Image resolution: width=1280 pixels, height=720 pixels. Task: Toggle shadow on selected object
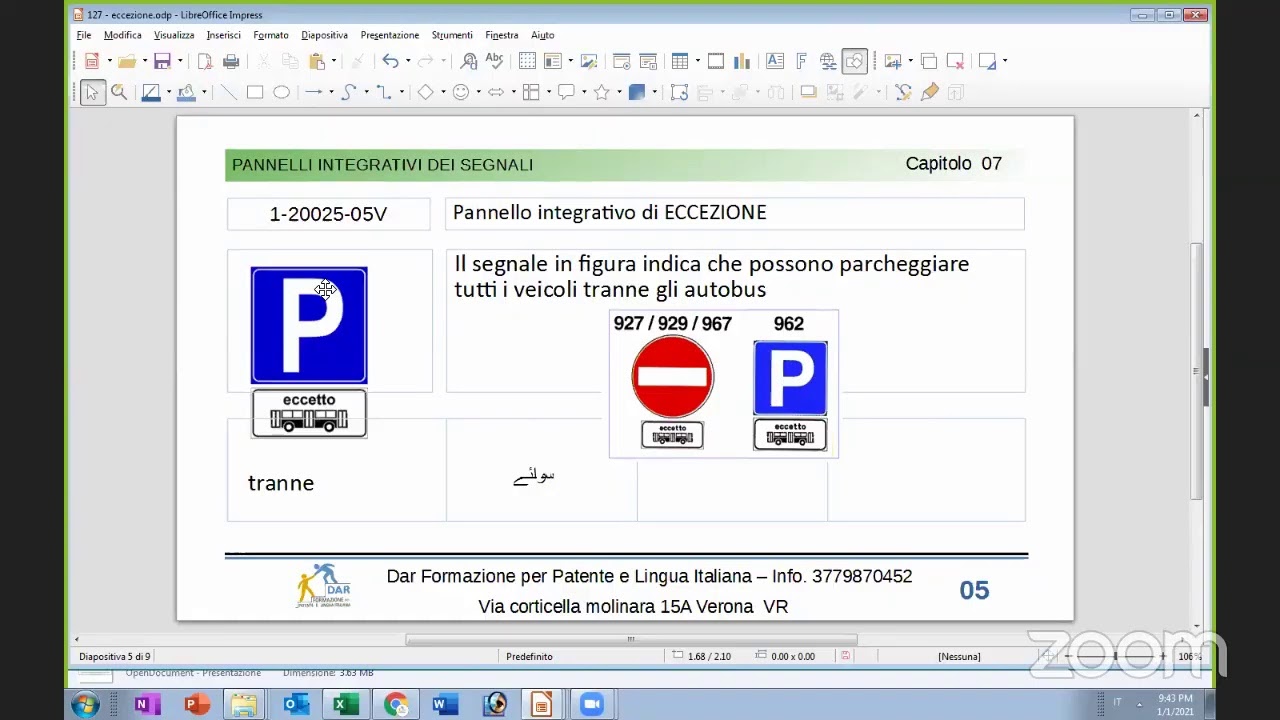point(808,92)
